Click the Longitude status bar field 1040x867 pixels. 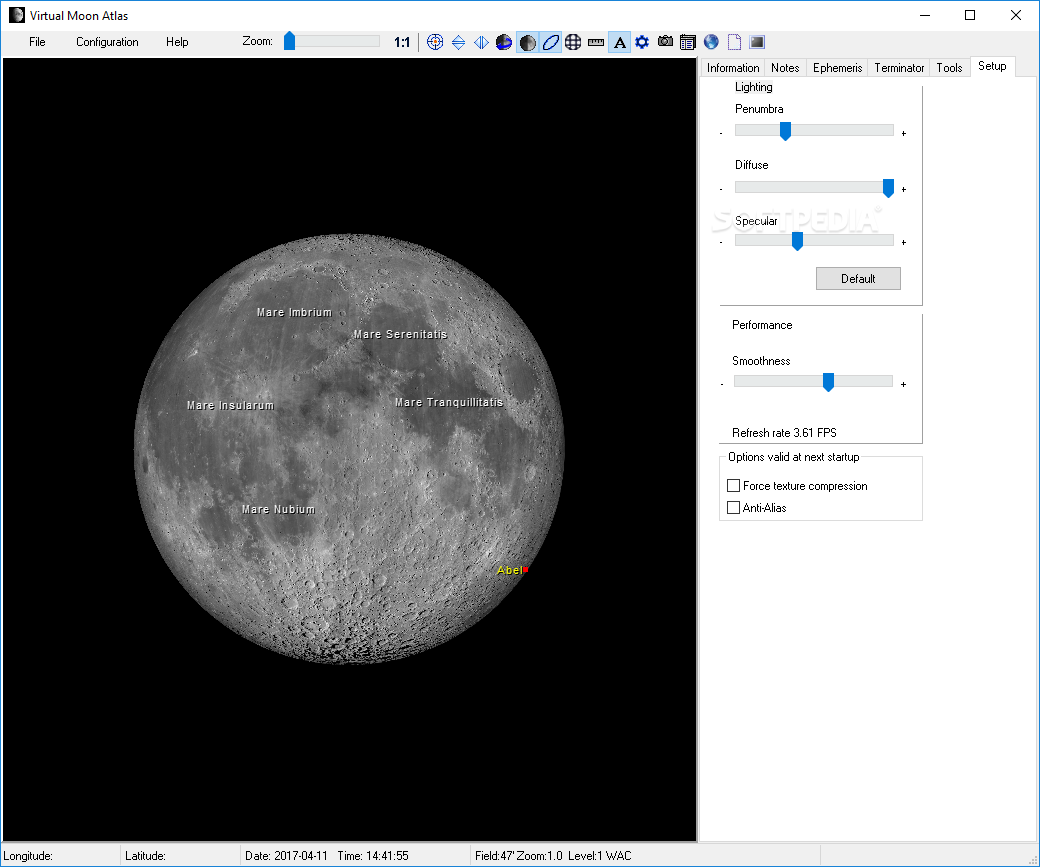(x=60, y=856)
